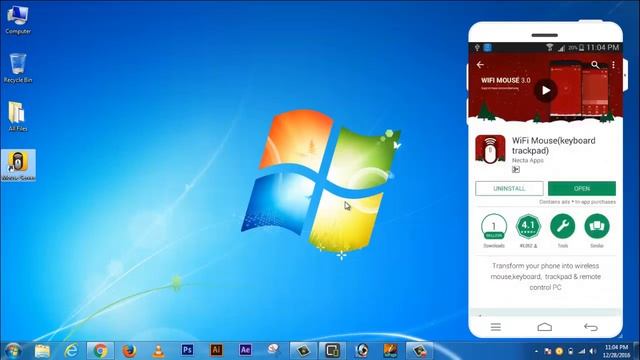This screenshot has width=640, height=360.
Task: Launch Illustrator from the taskbar
Action: pyautogui.click(x=216, y=350)
